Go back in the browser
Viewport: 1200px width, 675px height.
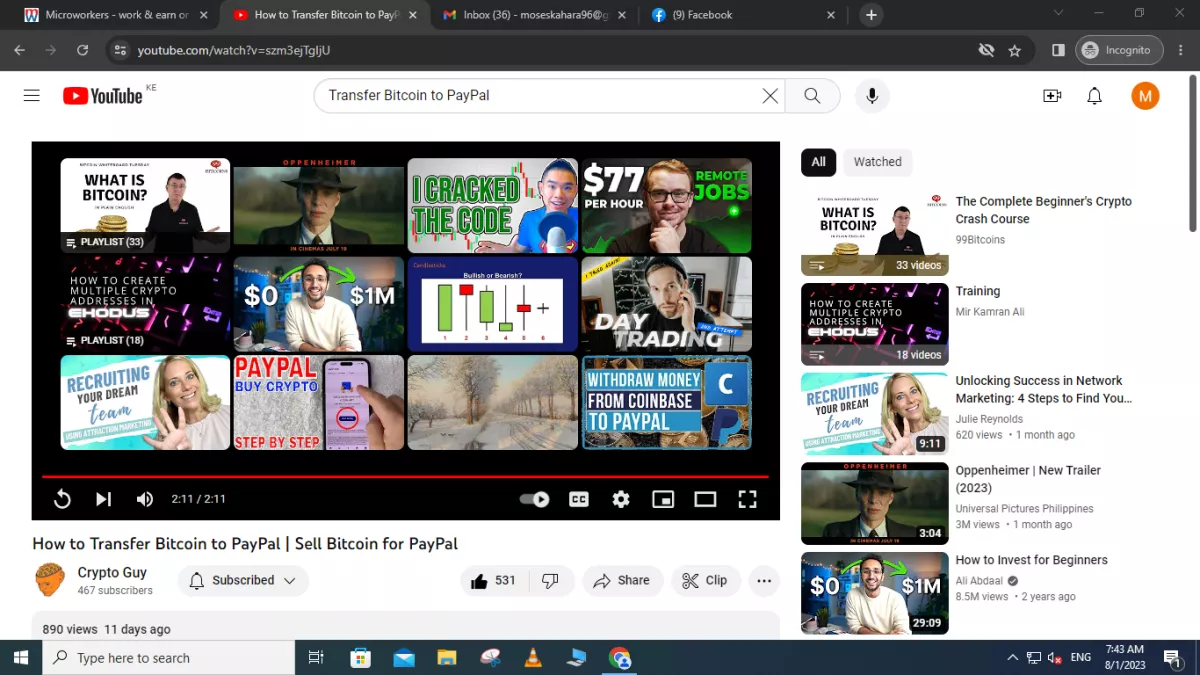[20, 50]
